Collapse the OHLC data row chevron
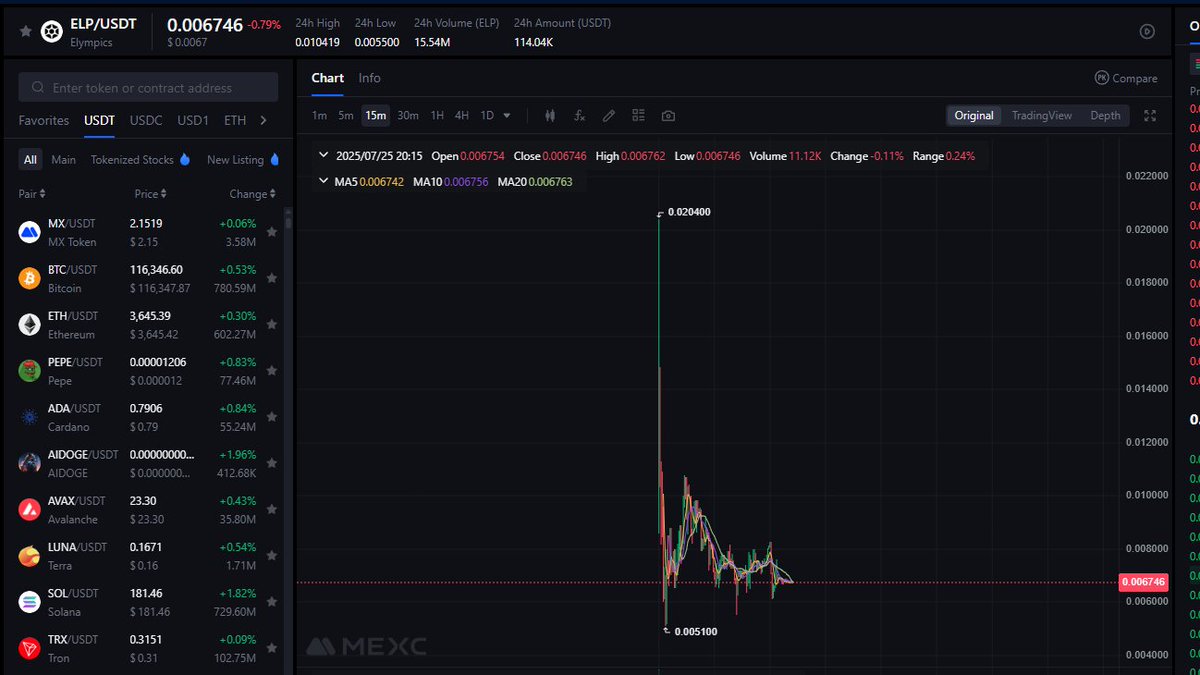This screenshot has width=1200, height=675. point(323,156)
